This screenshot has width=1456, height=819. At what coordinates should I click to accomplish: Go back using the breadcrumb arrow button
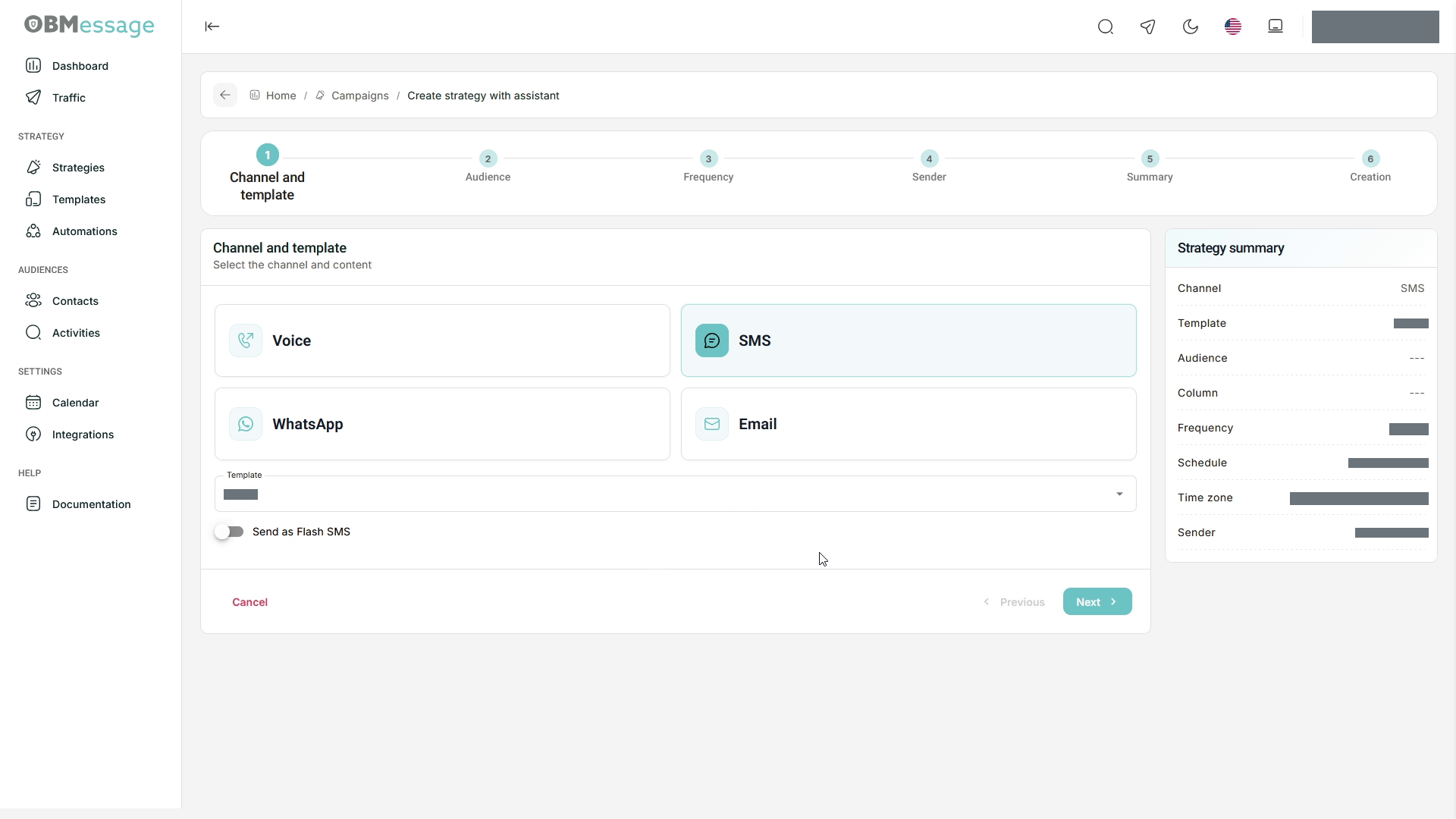click(225, 95)
